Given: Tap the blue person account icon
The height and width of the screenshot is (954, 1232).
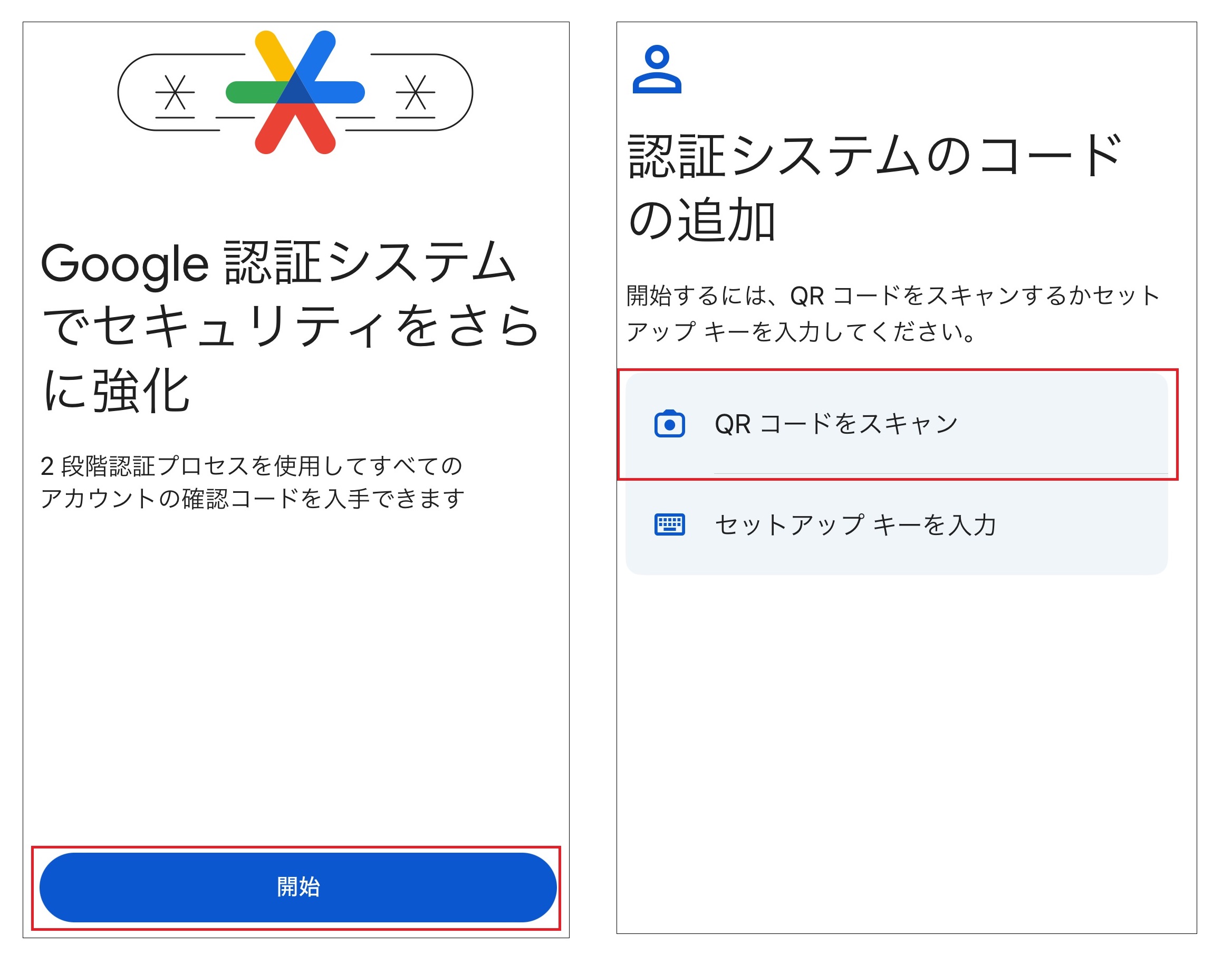Looking at the screenshot, I should (x=657, y=69).
